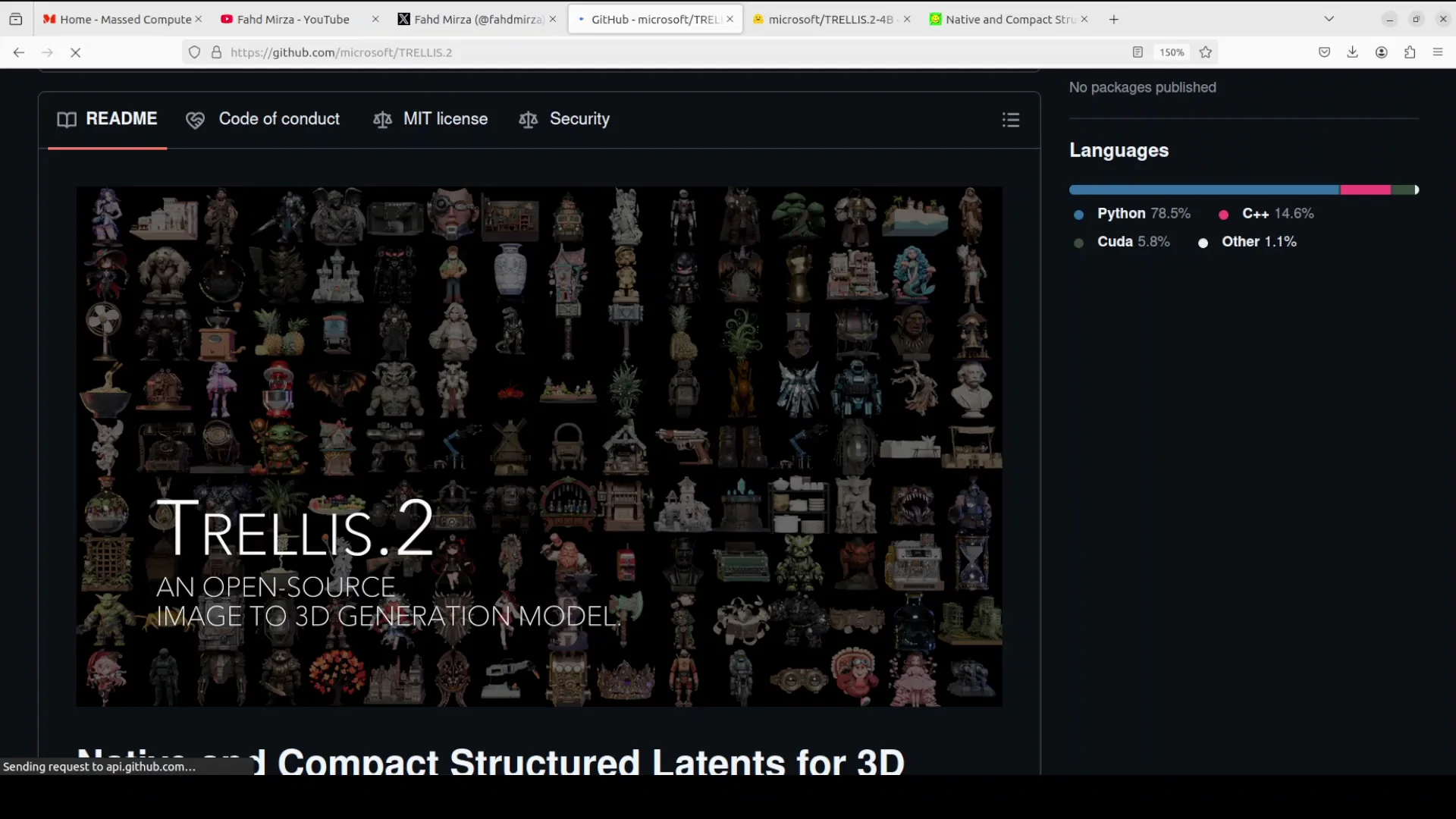
Task: Click the blue Python segment of language bar
Action: (x=1204, y=190)
